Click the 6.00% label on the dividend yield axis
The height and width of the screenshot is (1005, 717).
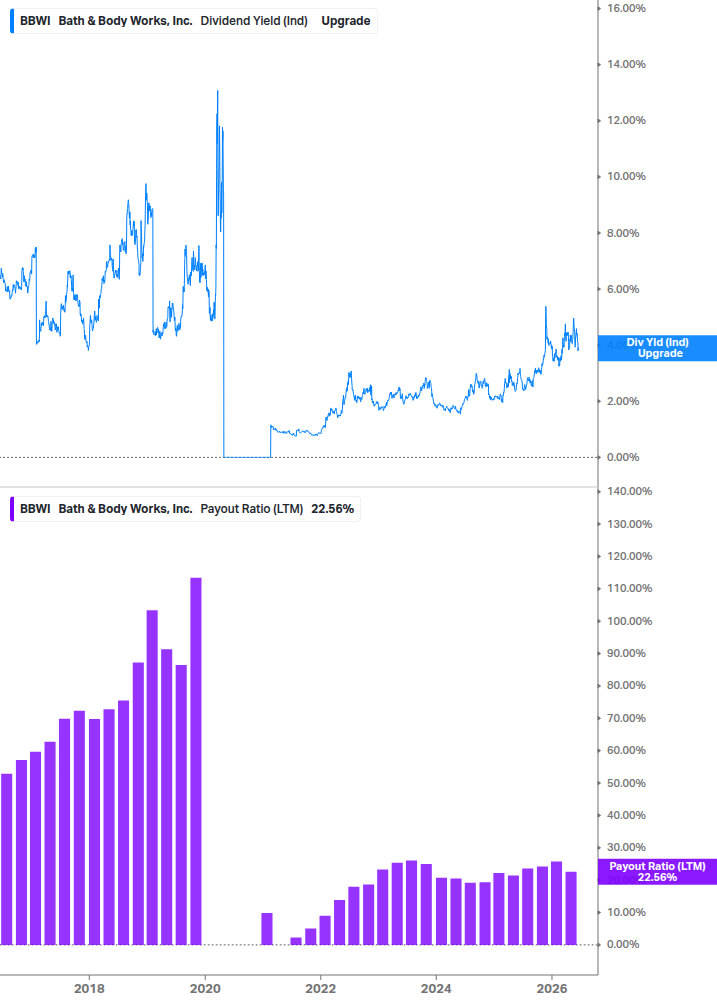click(623, 289)
